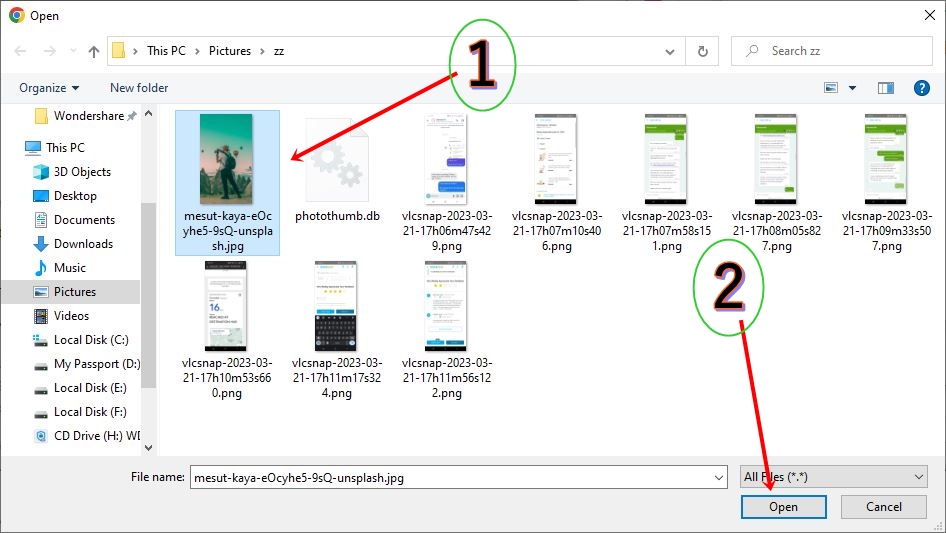Create a New folder
Screen dimensions: 946x533
click(139, 88)
